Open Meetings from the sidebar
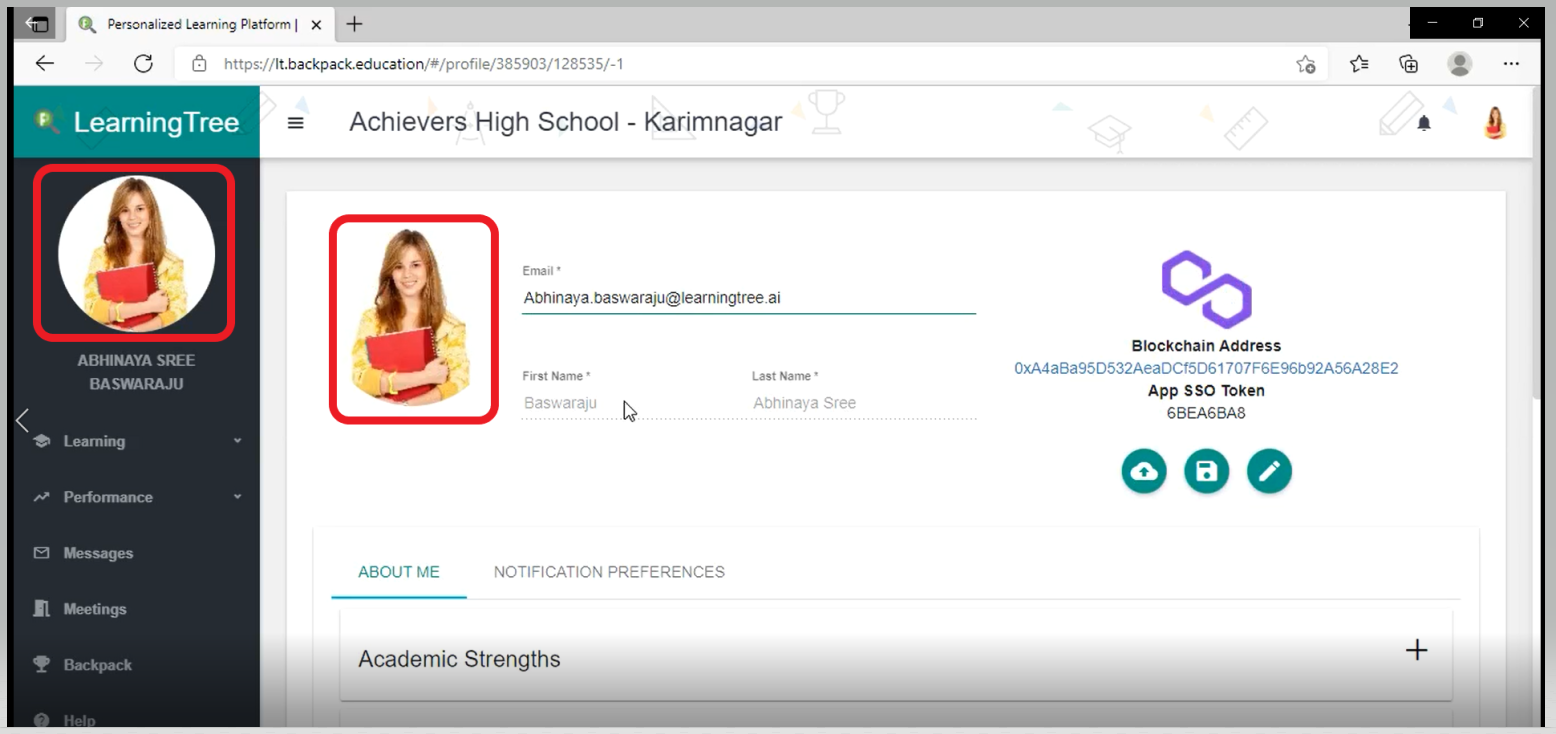The image size is (1556, 734). (x=95, y=609)
